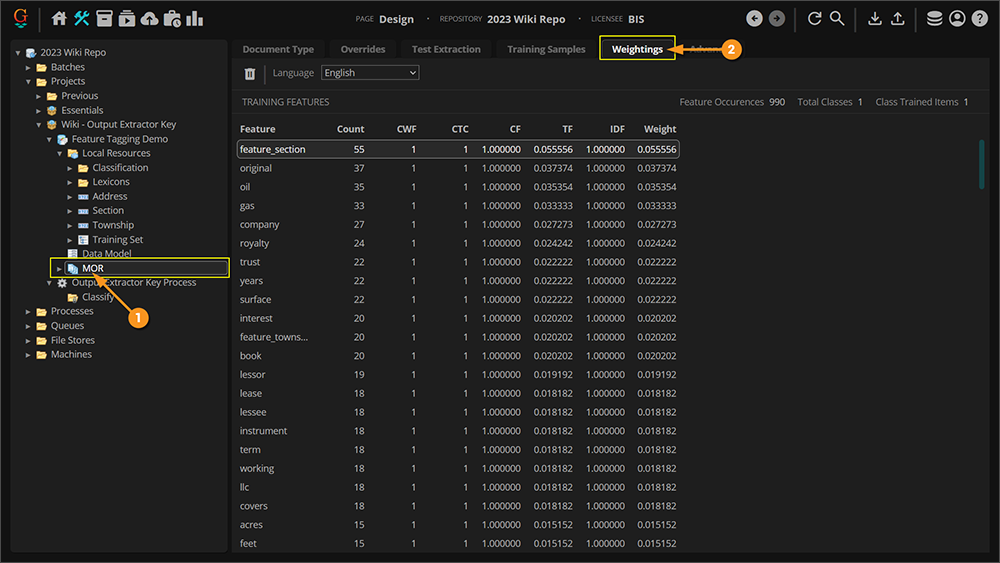Sort by the Weight column header
Image resolution: width=1000 pixels, height=563 pixels.
pos(659,129)
